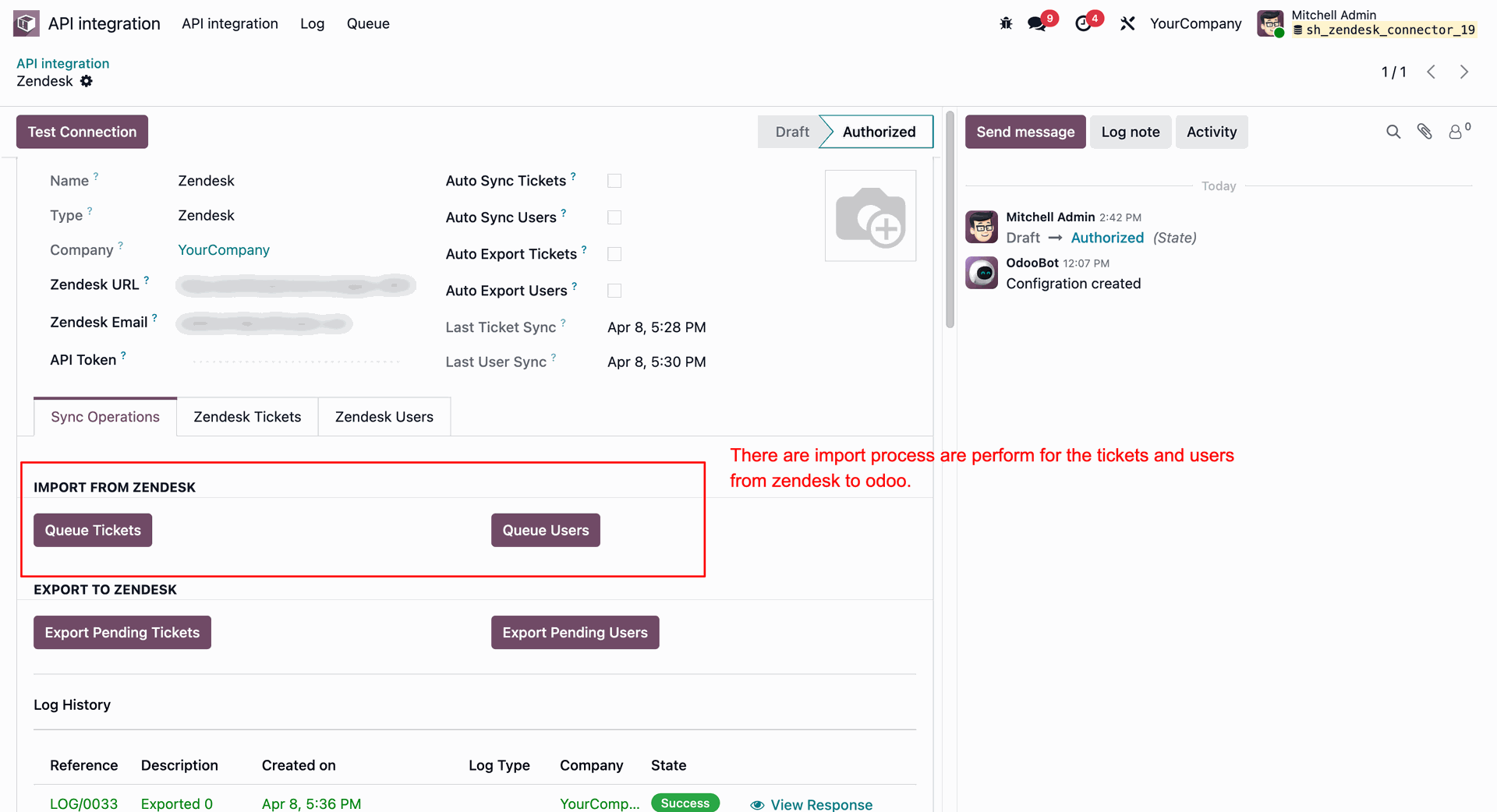Enable the Auto Export Users checkbox
1497x812 pixels.
(614, 291)
